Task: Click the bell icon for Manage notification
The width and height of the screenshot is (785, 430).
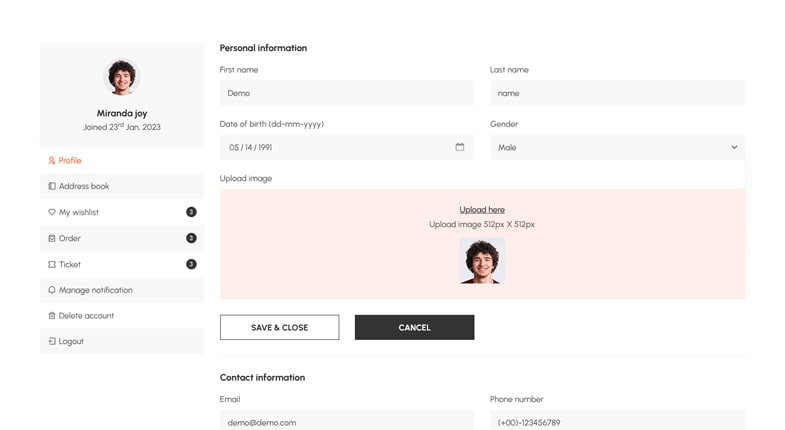Action: click(x=52, y=290)
